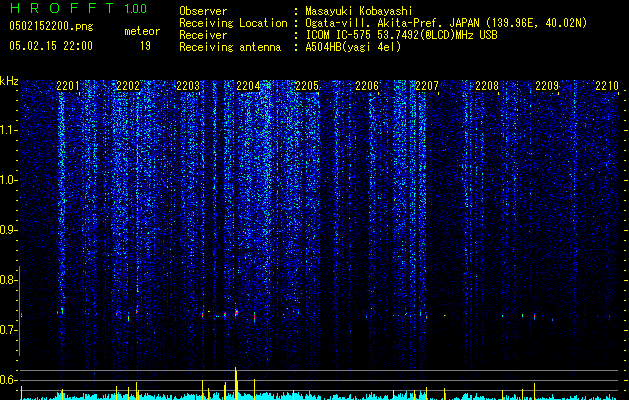Click the HROFFT 1.0.0 title text
The height and width of the screenshot is (400, 629).
pos(79,8)
